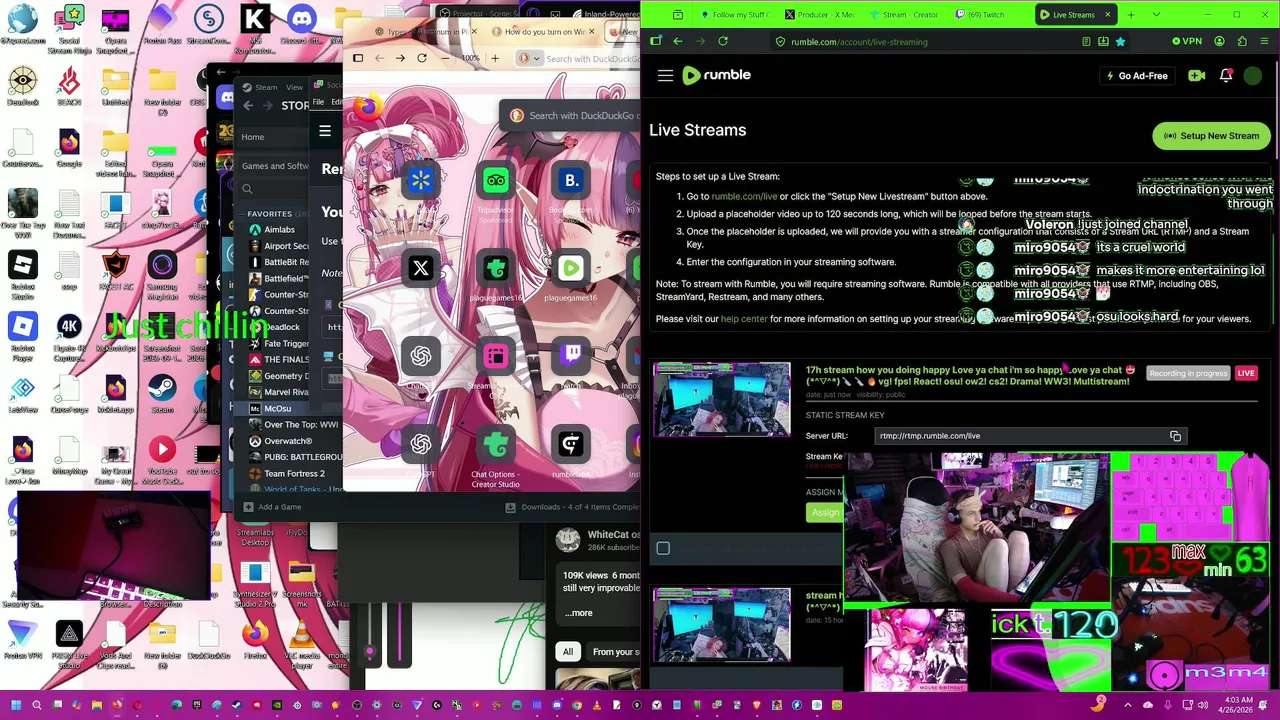Open Brave extensions puzzle icon
Image resolution: width=1280 pixels, height=720 pixels.
click(1241, 42)
